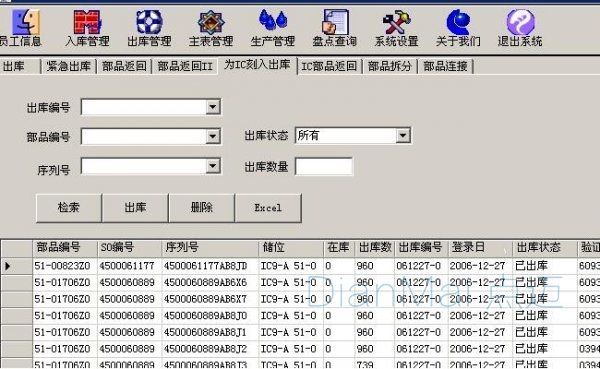The height and width of the screenshot is (369, 600).
Task: Expand the 出库编号 dropdown arrow
Action: (212, 107)
